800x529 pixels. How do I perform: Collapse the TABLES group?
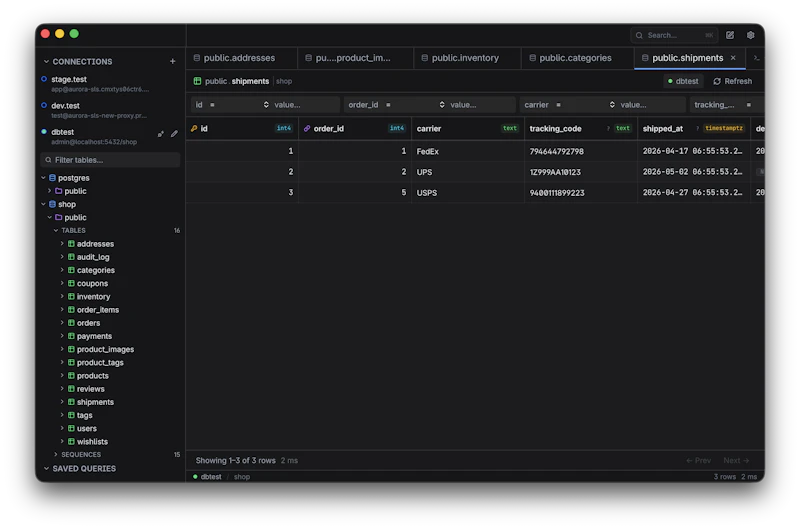(56, 231)
